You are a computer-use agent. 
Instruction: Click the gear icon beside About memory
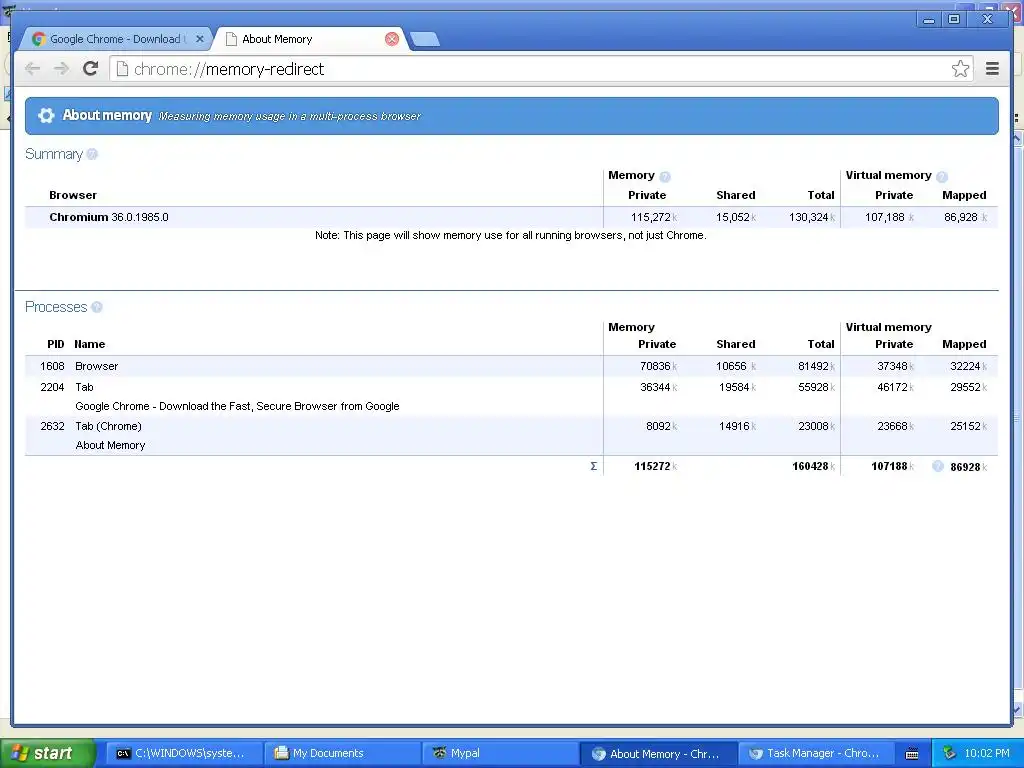tap(46, 116)
